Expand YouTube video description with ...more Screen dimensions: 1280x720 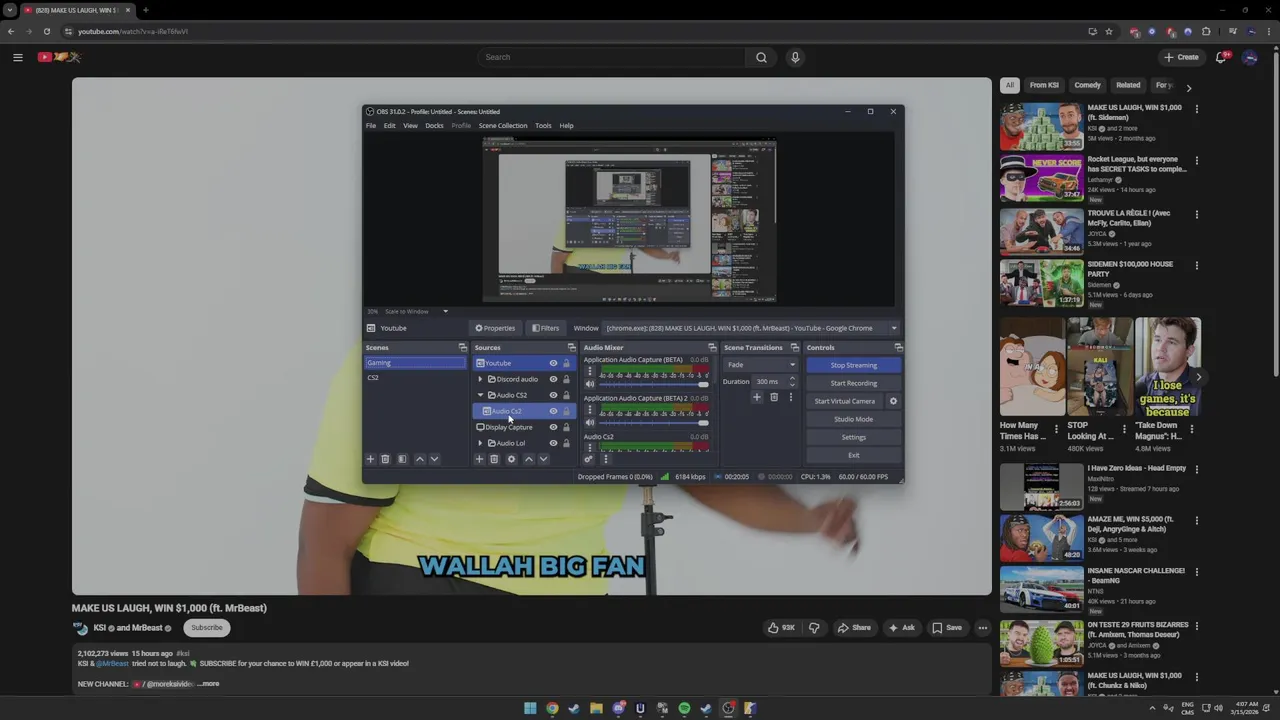pyautogui.click(x=208, y=684)
